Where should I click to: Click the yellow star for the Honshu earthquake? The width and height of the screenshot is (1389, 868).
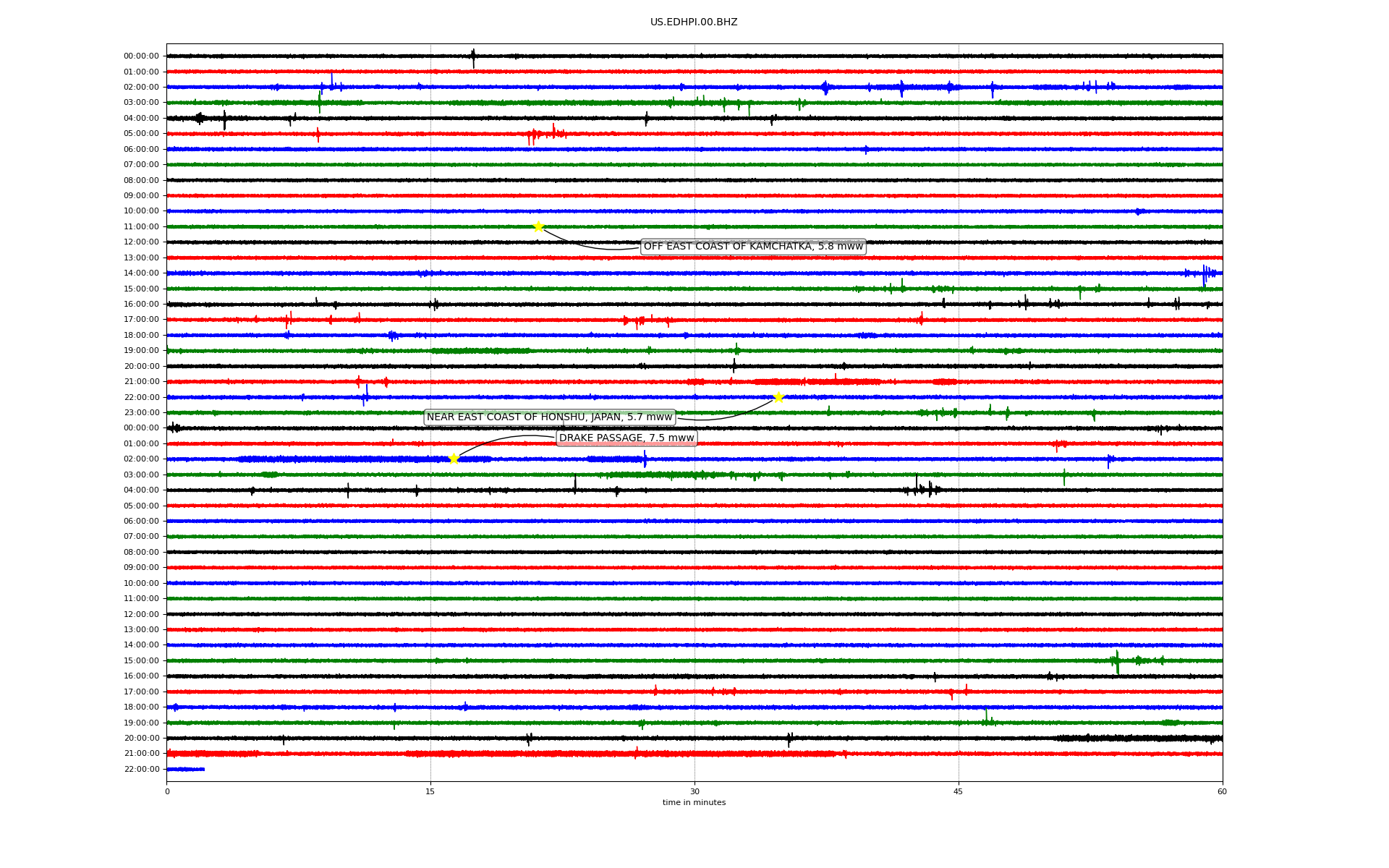778,397
